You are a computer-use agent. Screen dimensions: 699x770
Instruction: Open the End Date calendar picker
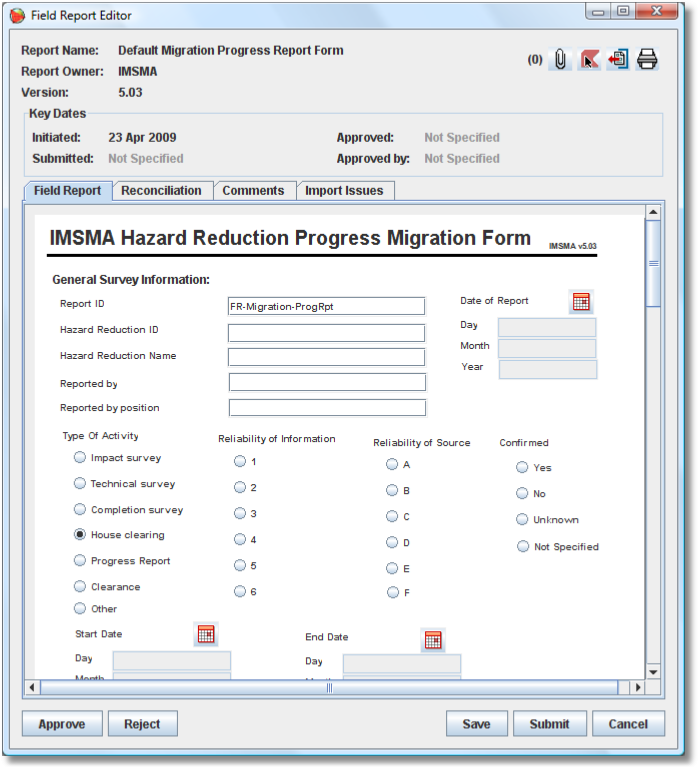coord(433,641)
